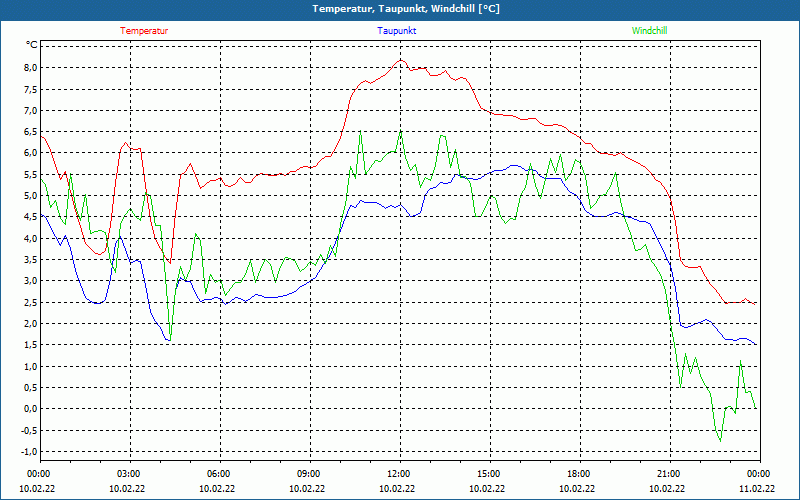Click the 4,0 y-axis value
The image size is (800, 500).
31,238
